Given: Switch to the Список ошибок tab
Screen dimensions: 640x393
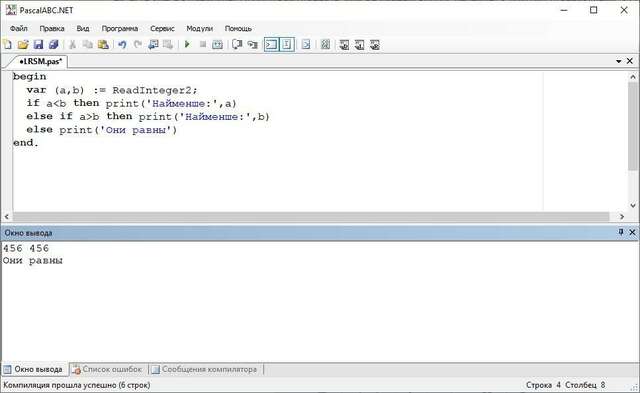Looking at the screenshot, I should [108, 369].
